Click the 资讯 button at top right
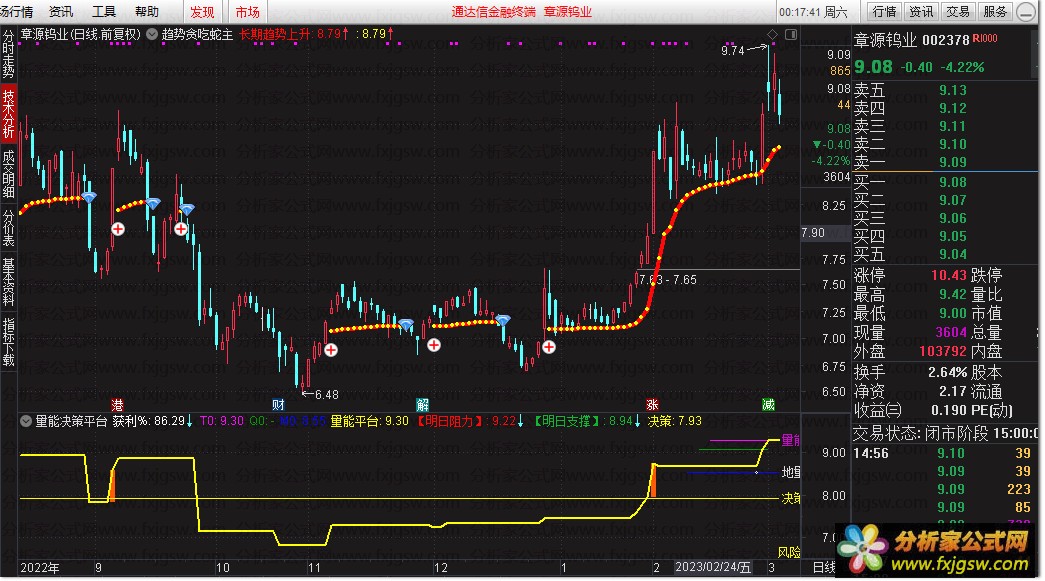Screen dimensions: 1045x581 pyautogui.click(x=921, y=11)
